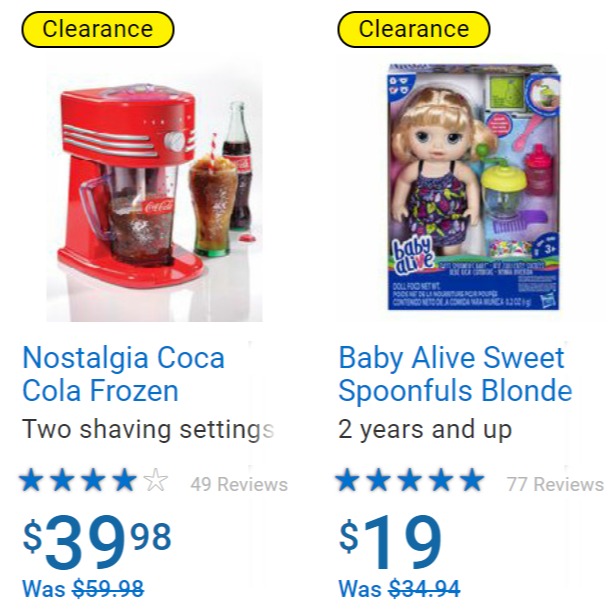
Task: Click the Was $59.98 strikethrough price
Action: [x=83, y=589]
